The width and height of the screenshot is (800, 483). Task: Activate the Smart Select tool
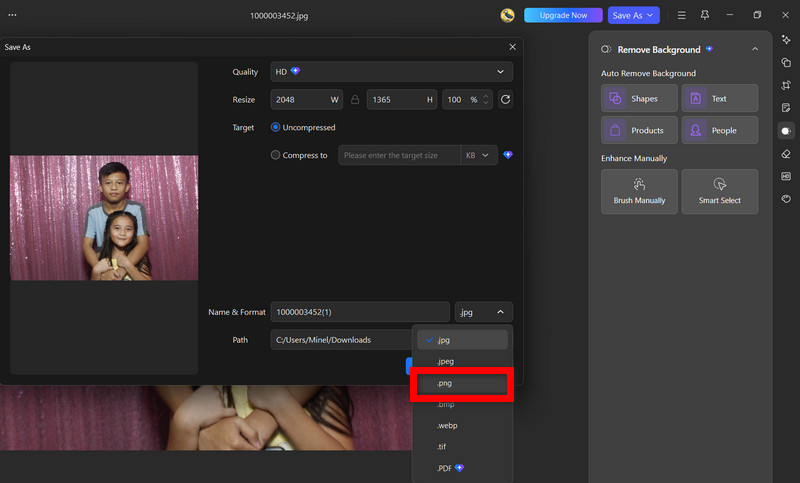coord(719,192)
